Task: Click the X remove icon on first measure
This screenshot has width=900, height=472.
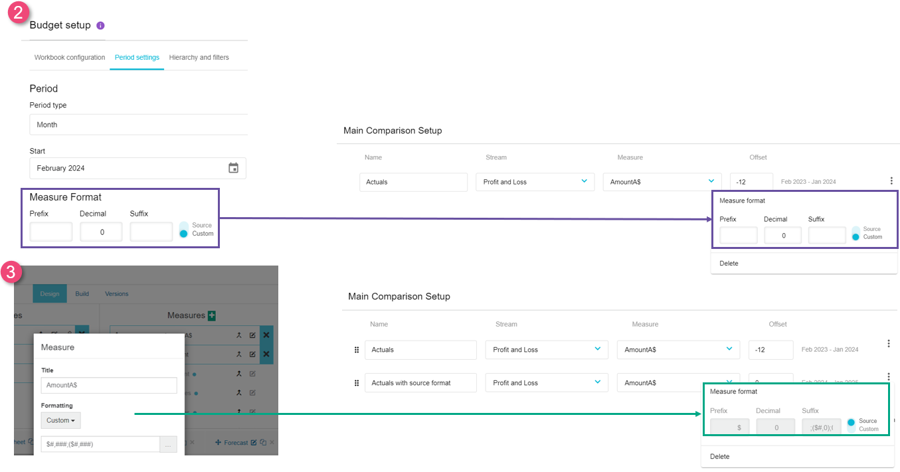Action: pos(266,336)
